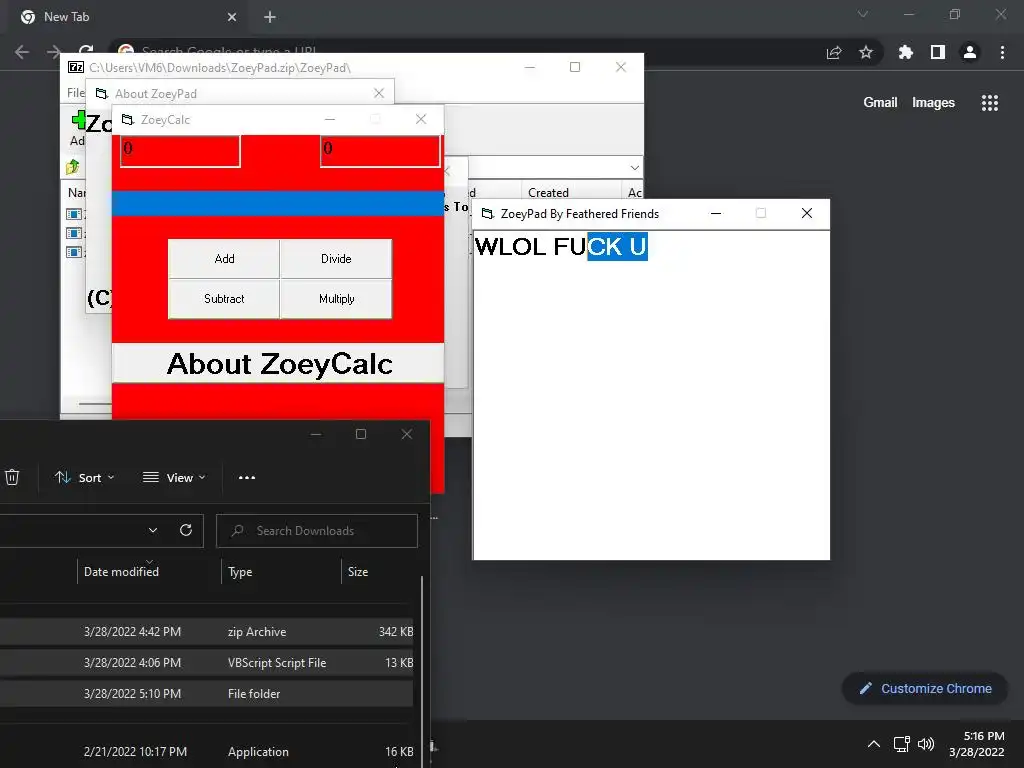Open the taskbar clock 5:16 PM
This screenshot has height=768, width=1024.
pyautogui.click(x=977, y=744)
